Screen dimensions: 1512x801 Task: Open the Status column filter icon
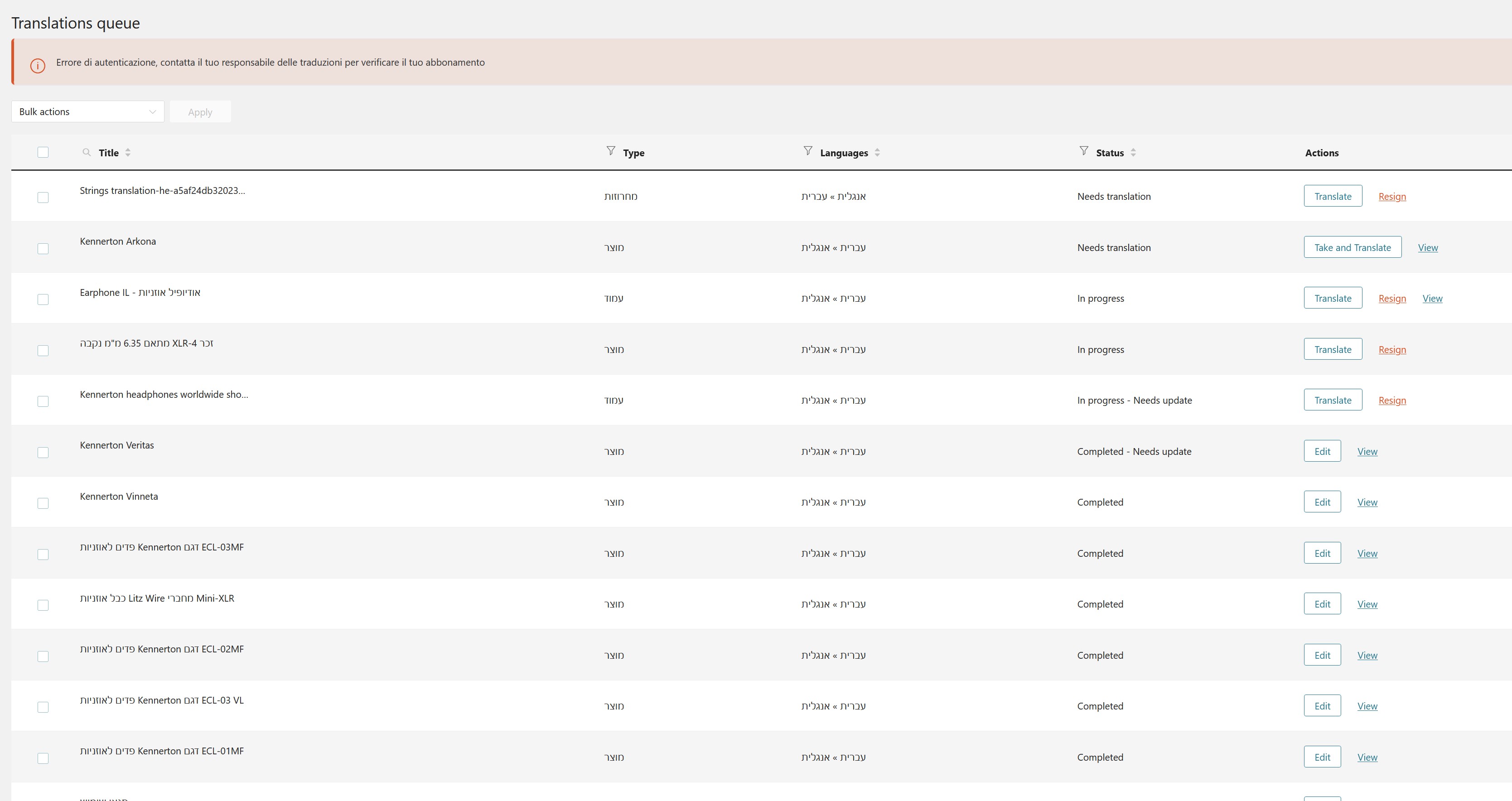(1083, 151)
